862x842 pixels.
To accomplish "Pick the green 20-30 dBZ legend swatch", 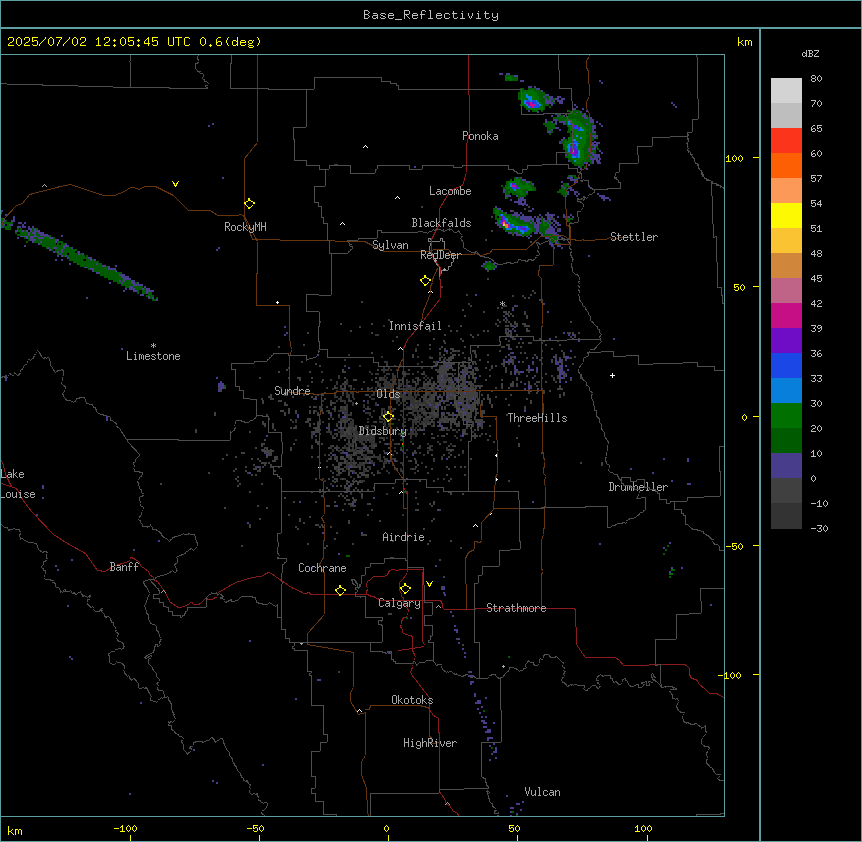I will pos(786,416).
